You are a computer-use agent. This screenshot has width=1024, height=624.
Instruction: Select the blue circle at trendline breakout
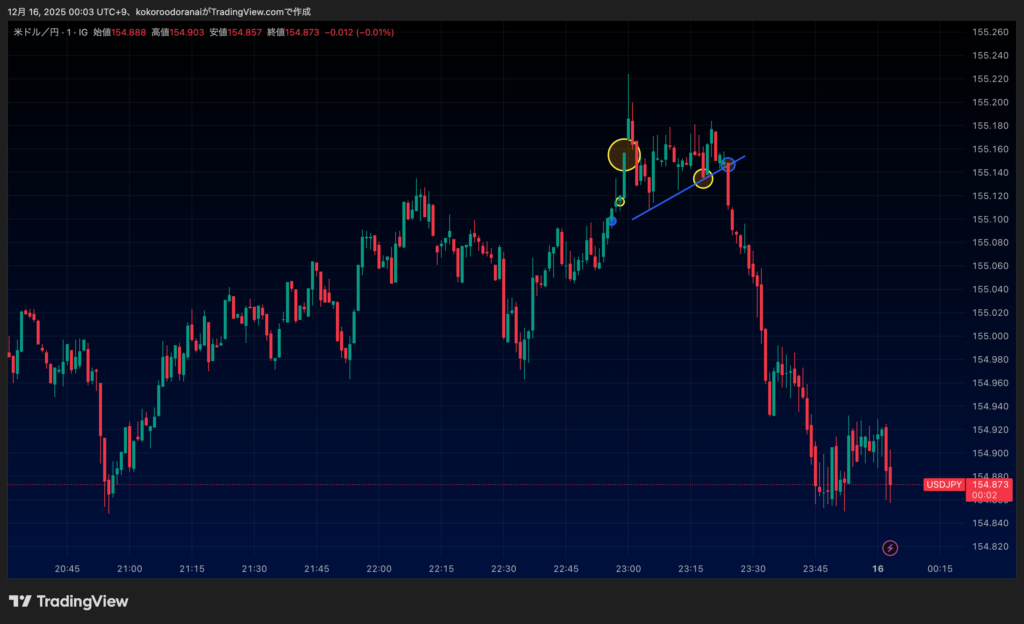pyautogui.click(x=729, y=164)
